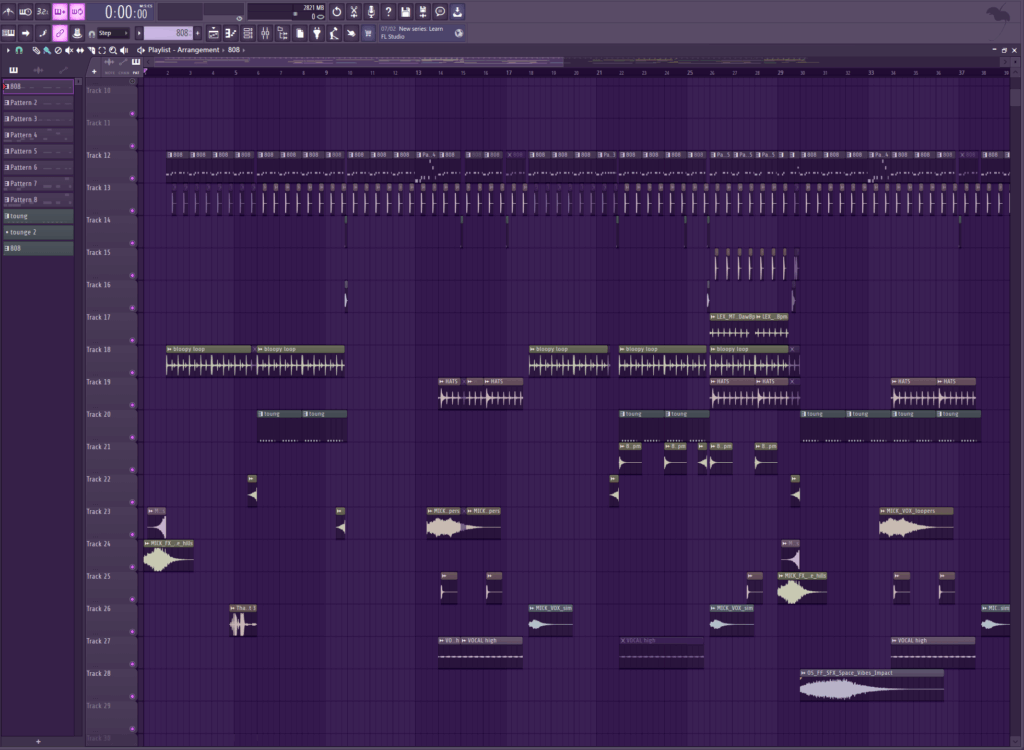The height and width of the screenshot is (750, 1024).
Task: Select the Paint brush tool in Playlist
Action: tap(47, 50)
